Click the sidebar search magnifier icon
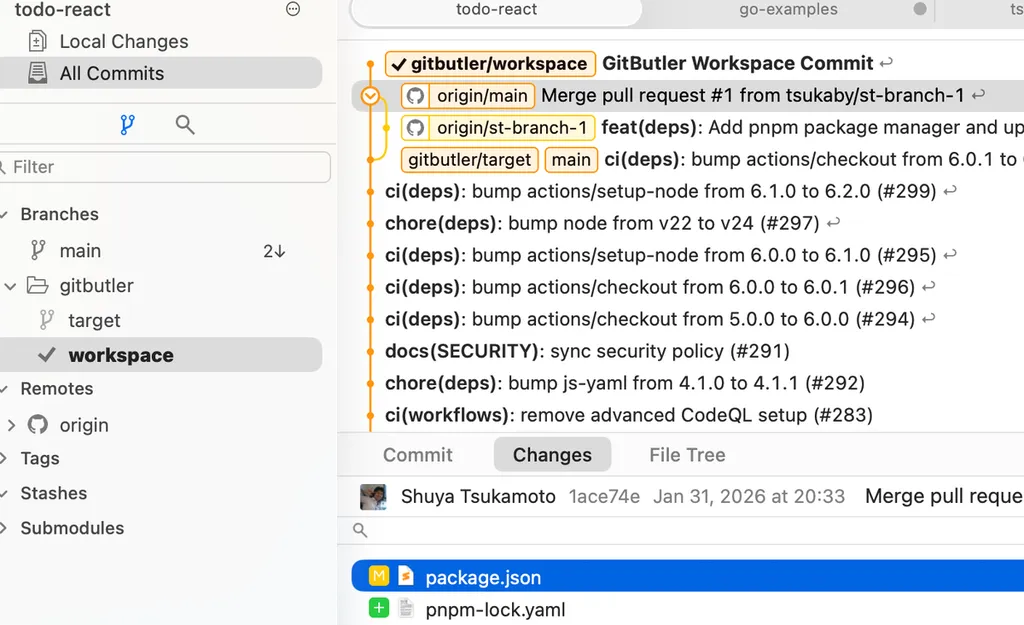Image resolution: width=1024 pixels, height=625 pixels. [x=185, y=125]
